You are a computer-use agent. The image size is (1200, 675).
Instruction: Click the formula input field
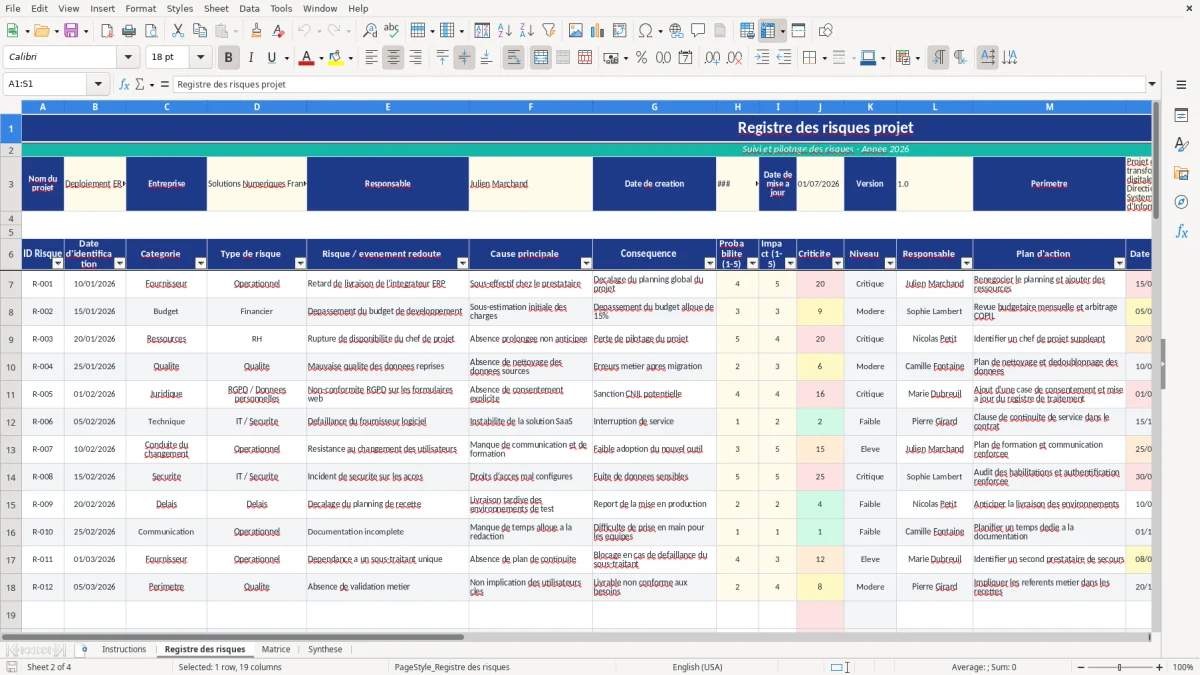click(x=658, y=84)
